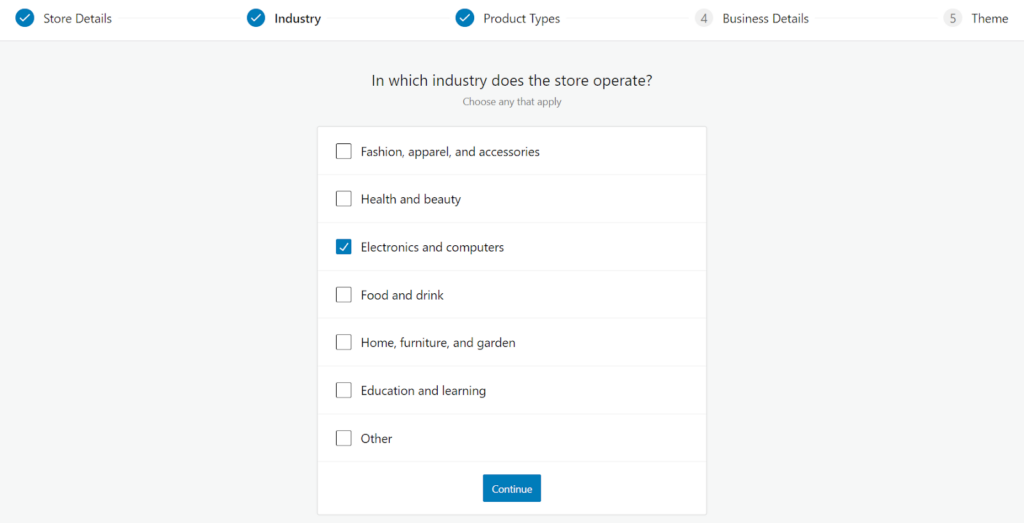Check the Education and learning checkbox

(x=344, y=391)
